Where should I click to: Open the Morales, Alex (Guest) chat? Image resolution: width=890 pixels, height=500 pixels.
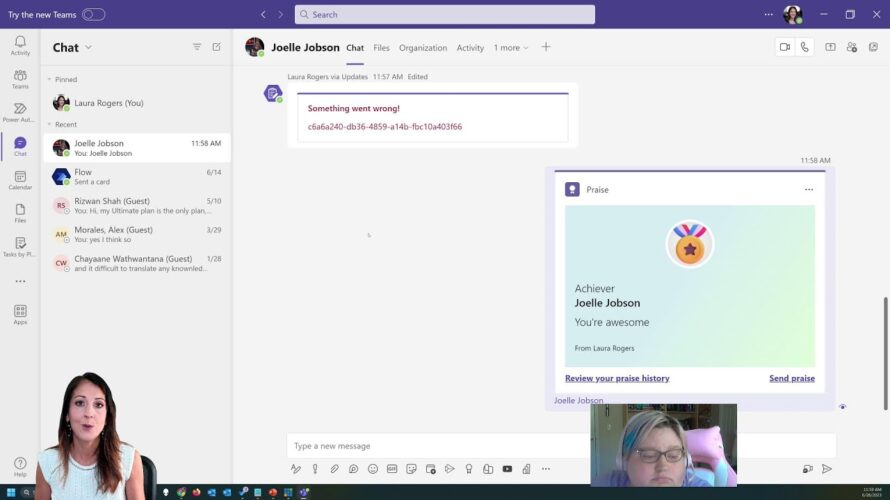coord(137,234)
